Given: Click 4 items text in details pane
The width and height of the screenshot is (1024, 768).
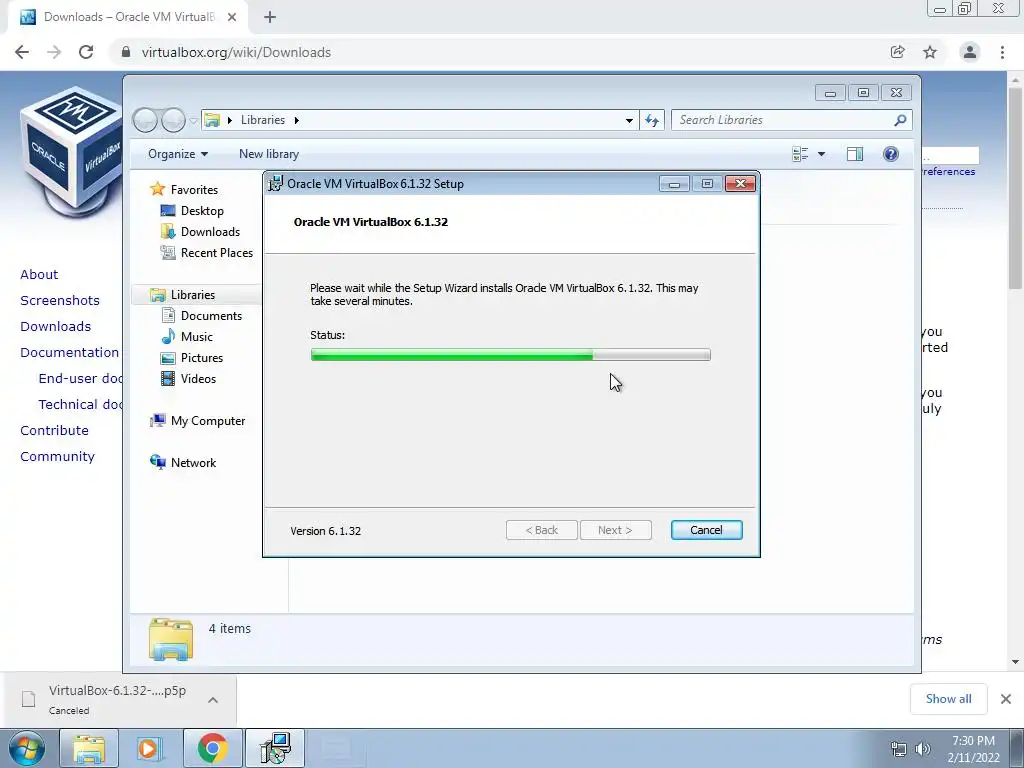Looking at the screenshot, I should (x=229, y=628).
